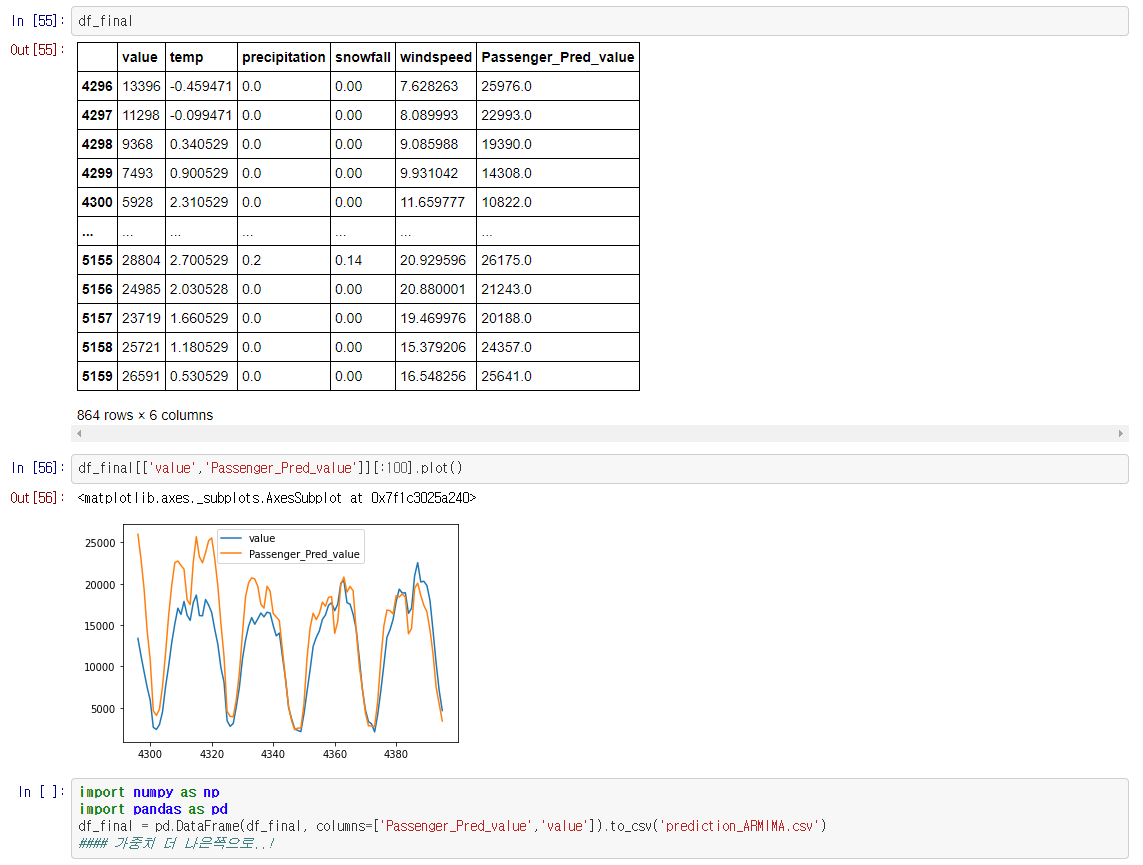Click the In [55] input prompt
The height and width of the screenshot is (865, 1143).
click(x=38, y=21)
